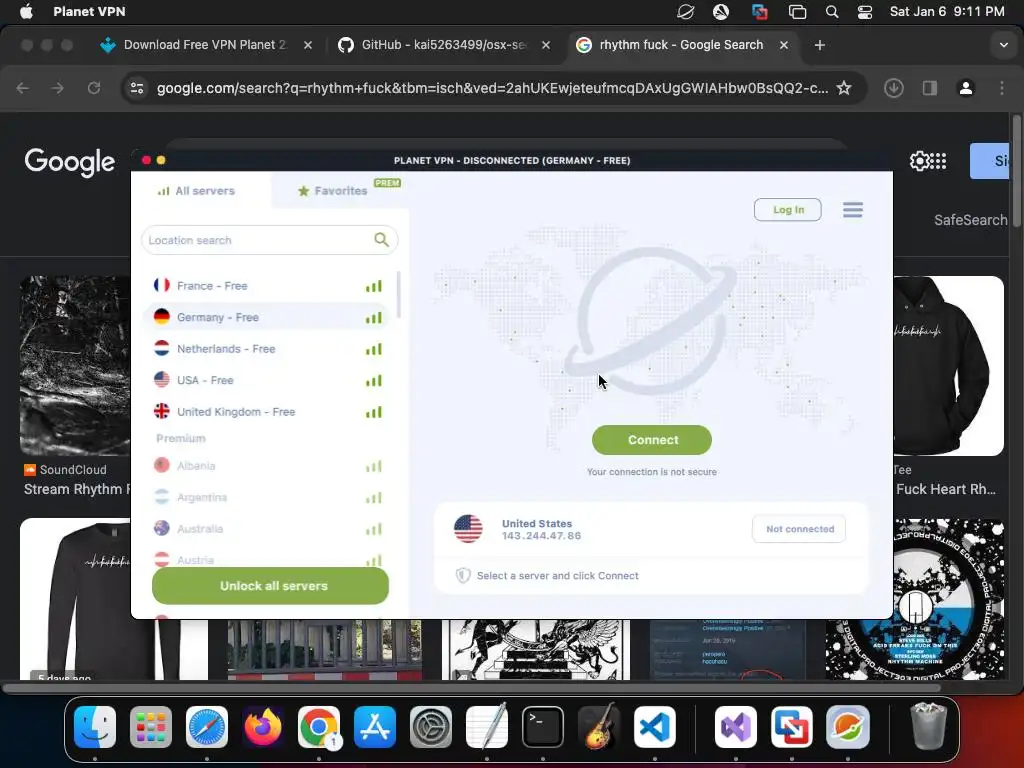Select Germany - Free server

(268, 317)
